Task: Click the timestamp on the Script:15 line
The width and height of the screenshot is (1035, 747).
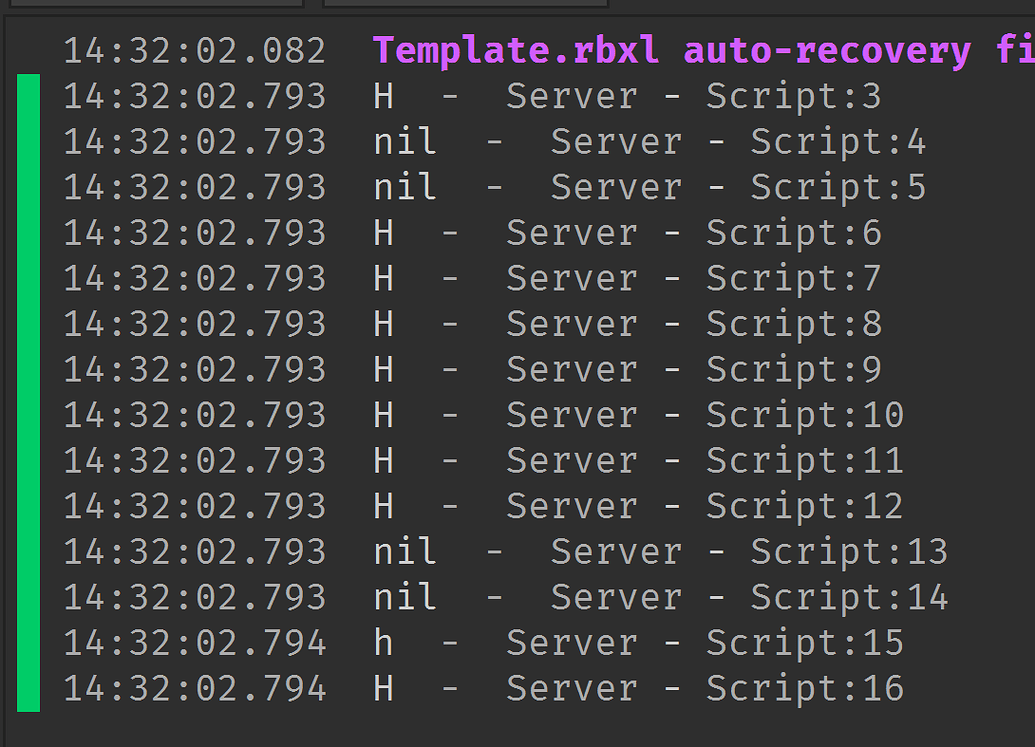Action: (x=195, y=642)
